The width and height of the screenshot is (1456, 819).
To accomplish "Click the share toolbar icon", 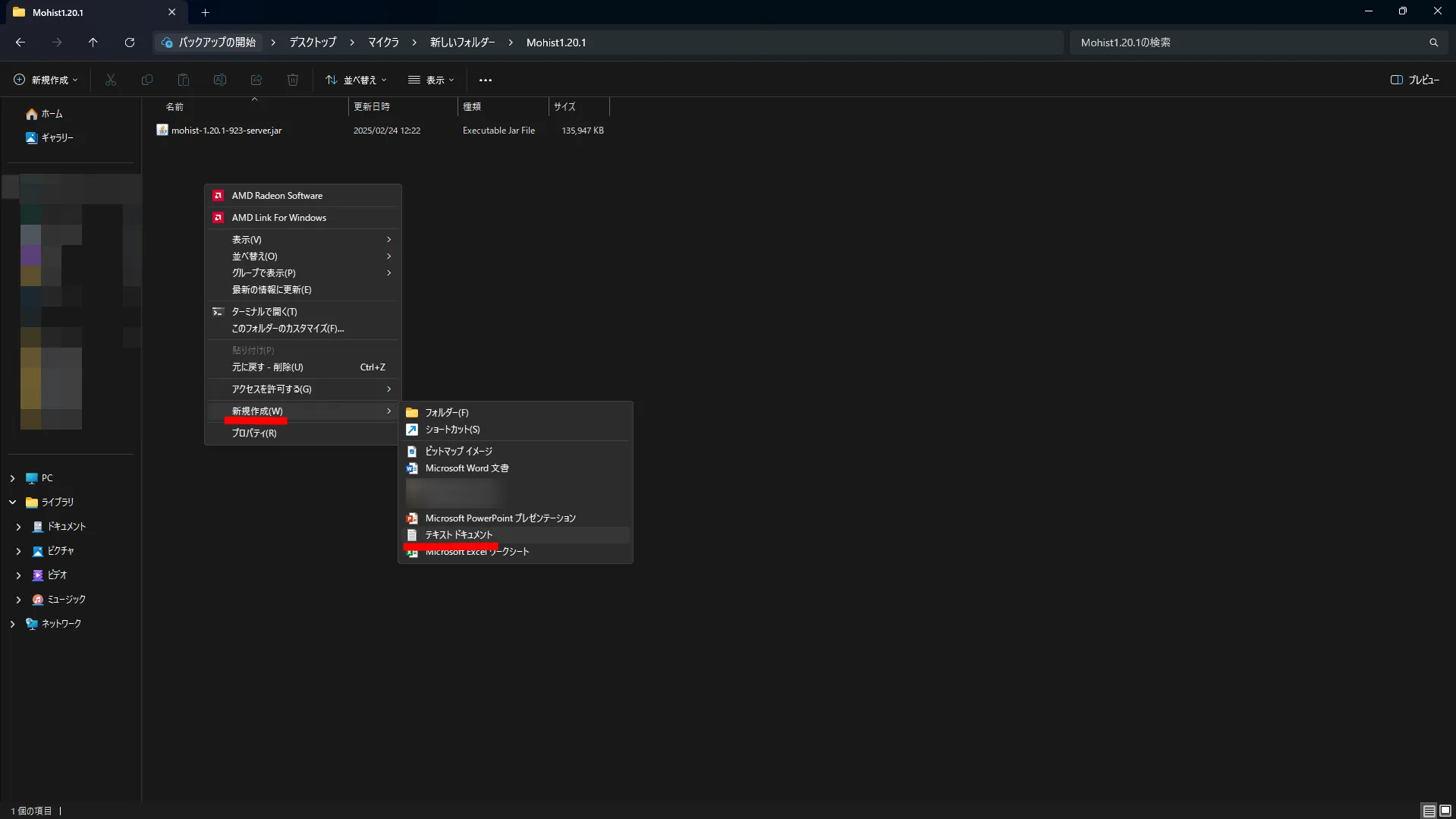I will [256, 80].
